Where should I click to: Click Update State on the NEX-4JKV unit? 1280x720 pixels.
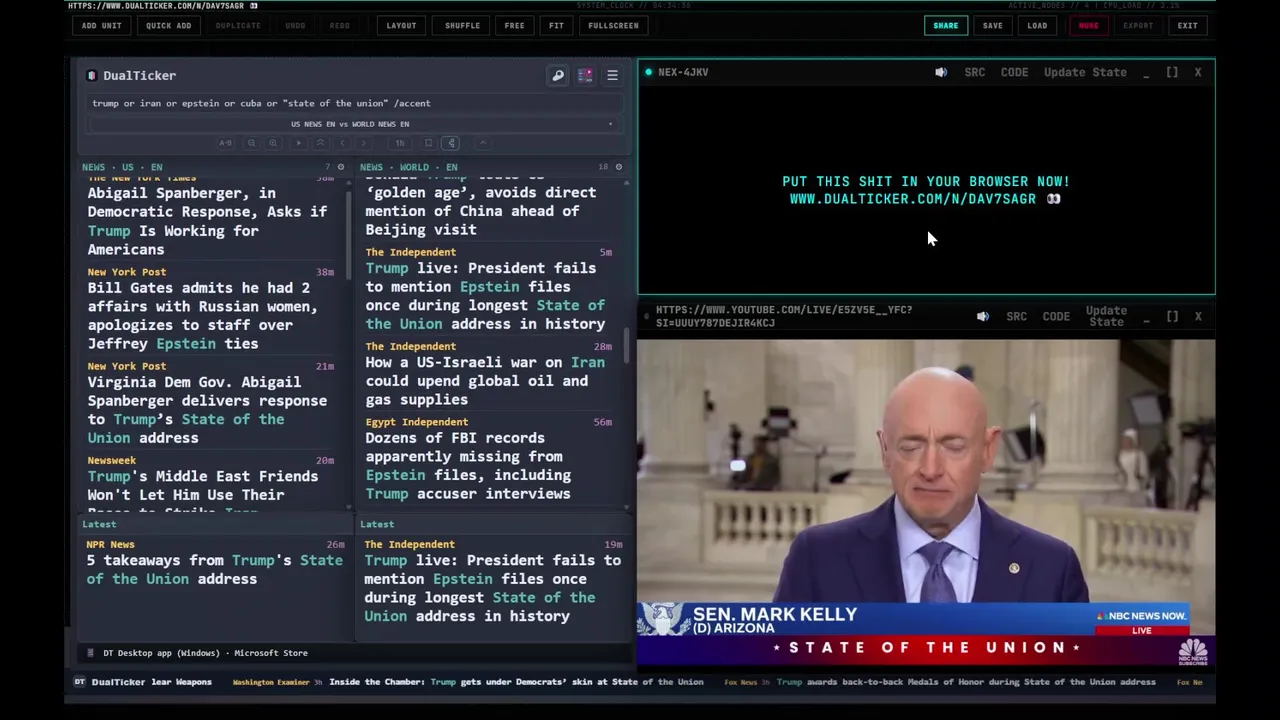click(1085, 72)
